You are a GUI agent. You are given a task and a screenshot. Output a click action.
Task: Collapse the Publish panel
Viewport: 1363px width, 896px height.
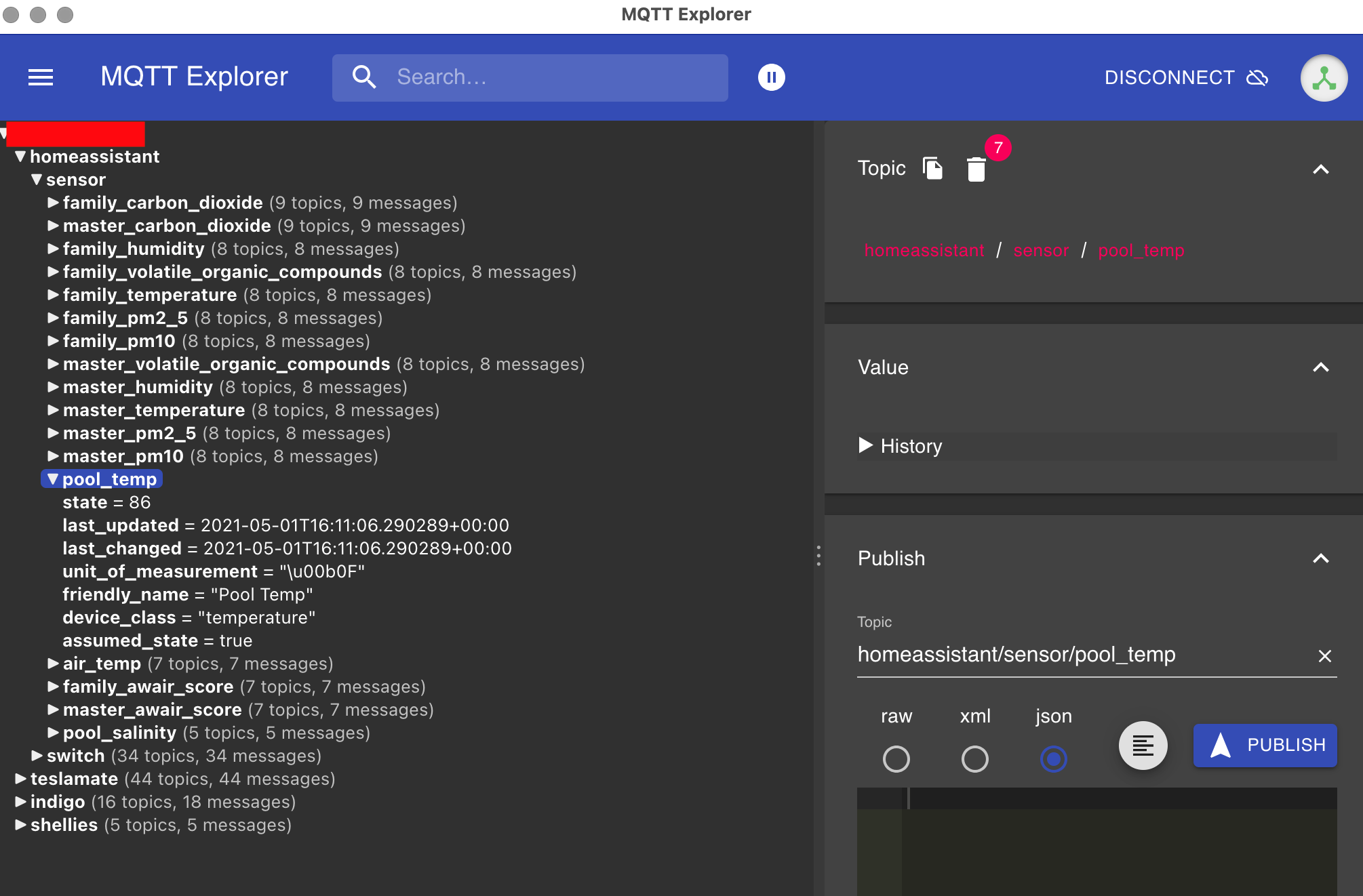[x=1320, y=558]
